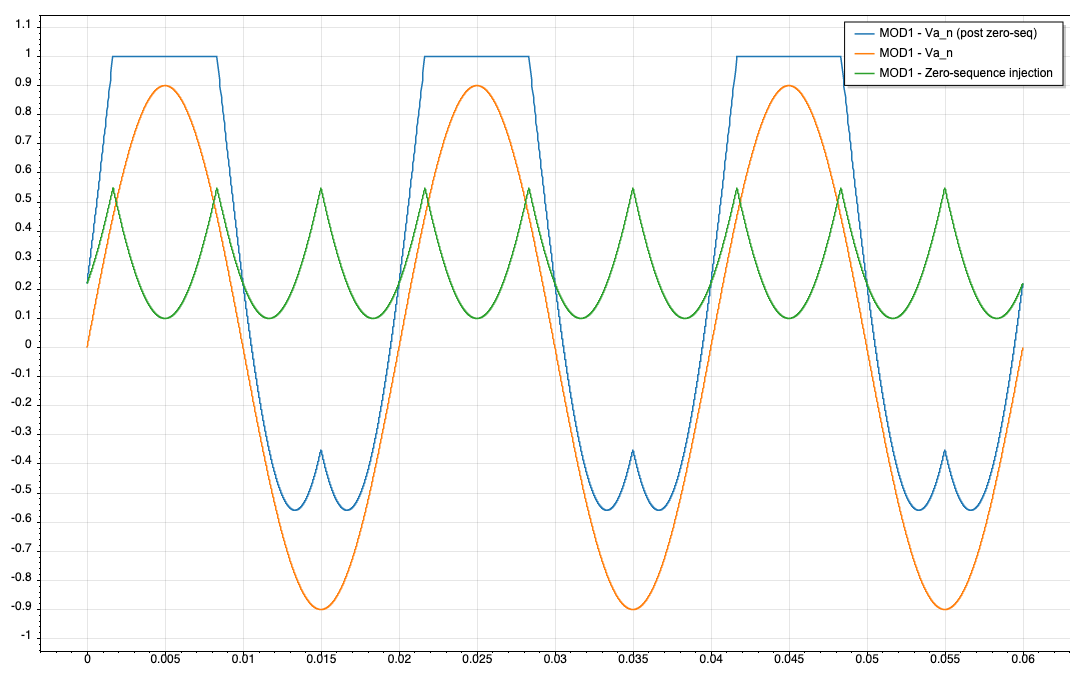Toggle the 'MOD1 - Va_n' legend label
The height and width of the screenshot is (677, 1070).
click(x=915, y=53)
